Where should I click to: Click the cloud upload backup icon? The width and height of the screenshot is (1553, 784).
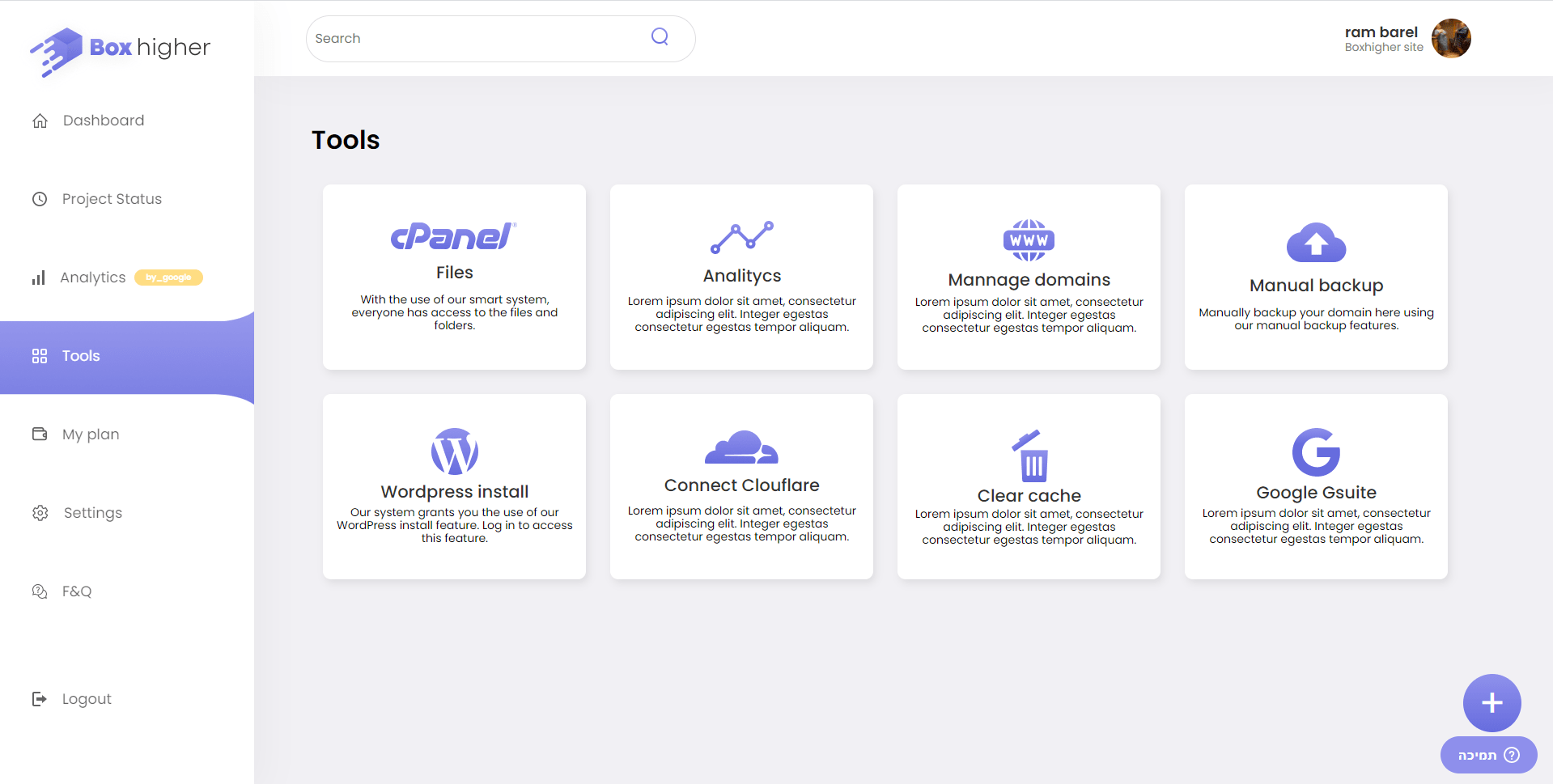(1316, 243)
